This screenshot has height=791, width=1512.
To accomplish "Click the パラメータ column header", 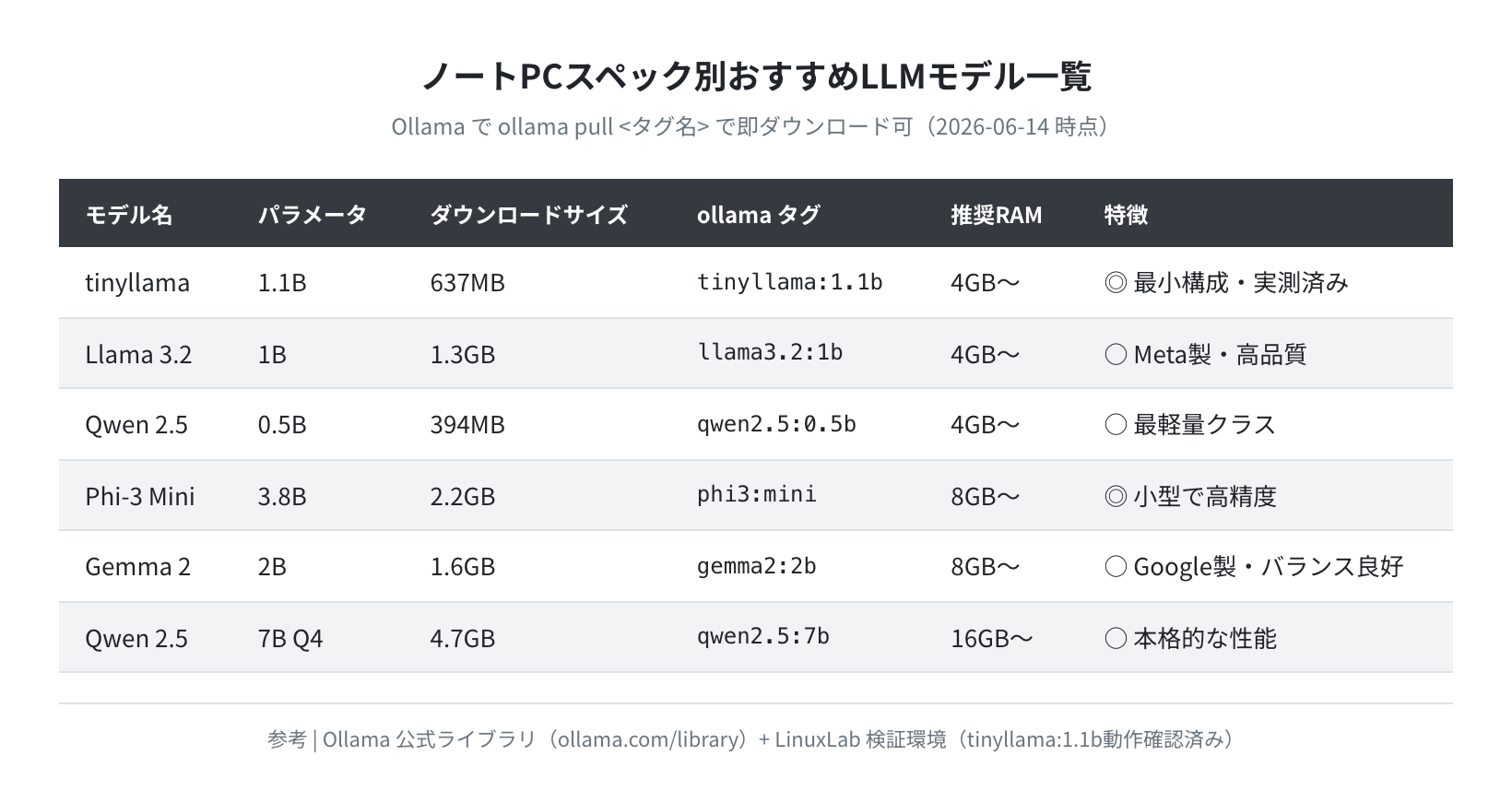I will (313, 215).
